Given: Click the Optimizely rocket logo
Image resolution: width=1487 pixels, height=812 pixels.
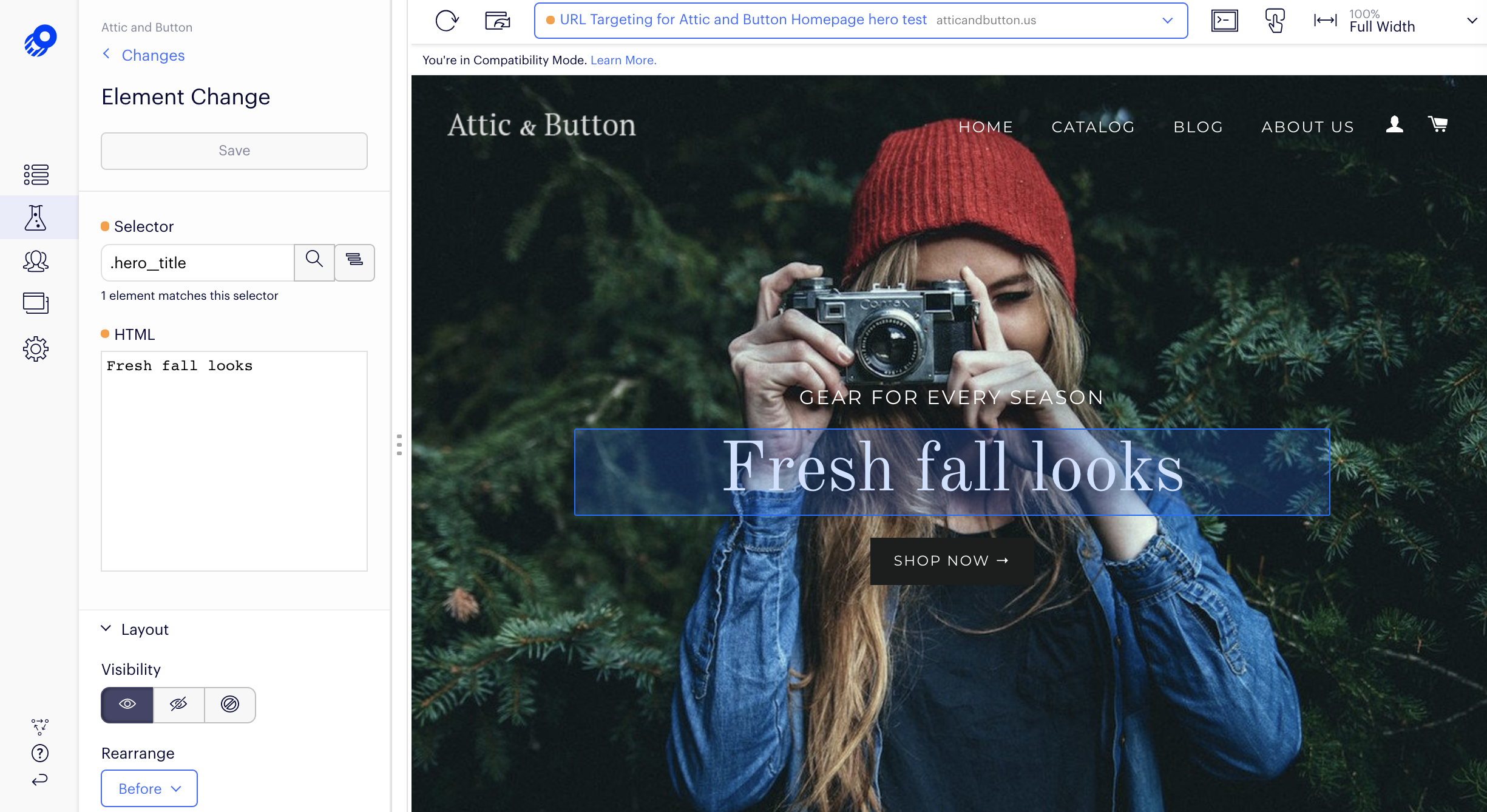Looking at the screenshot, I should point(40,41).
